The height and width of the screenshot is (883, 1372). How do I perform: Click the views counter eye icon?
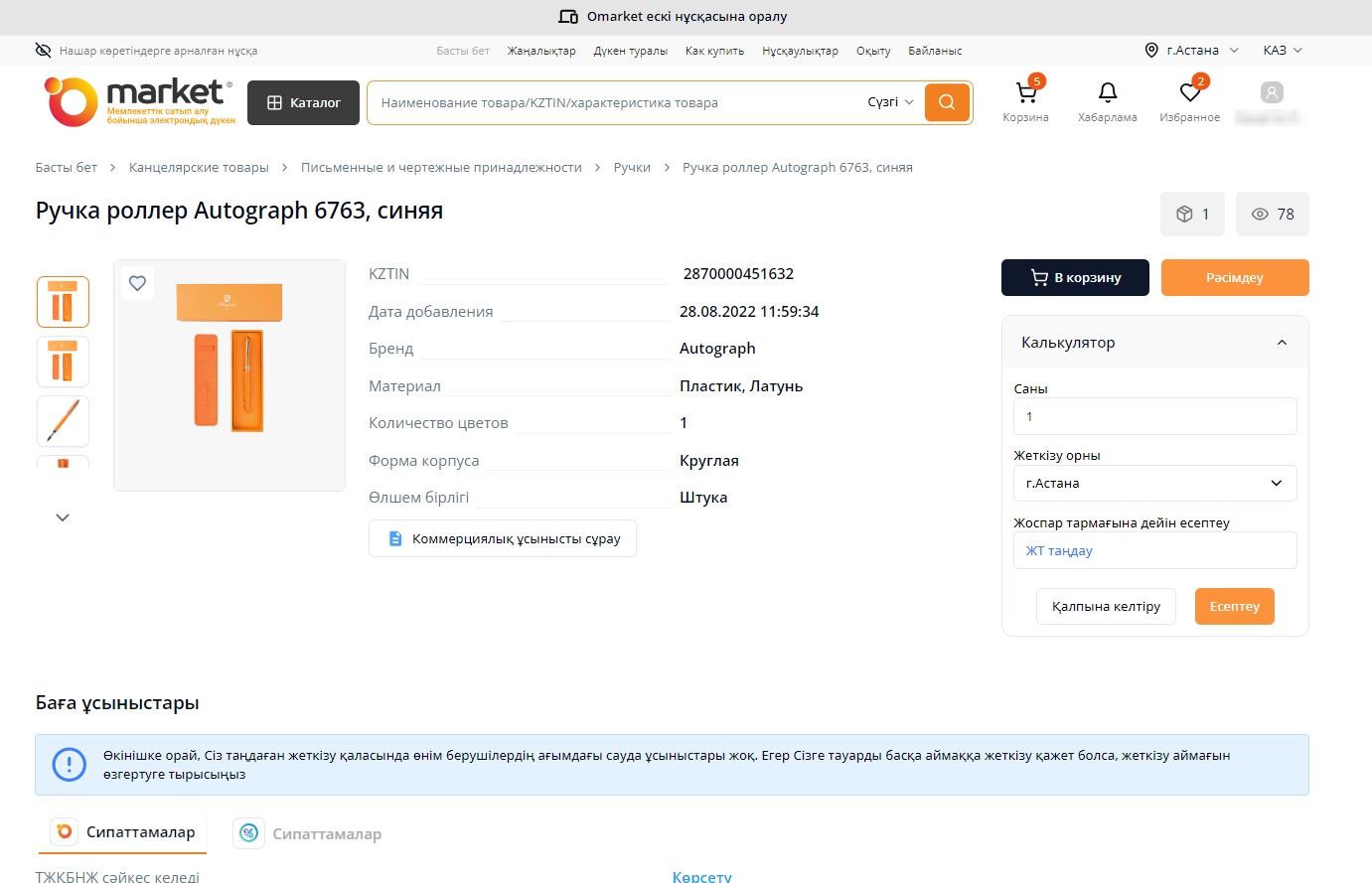pyautogui.click(x=1260, y=215)
